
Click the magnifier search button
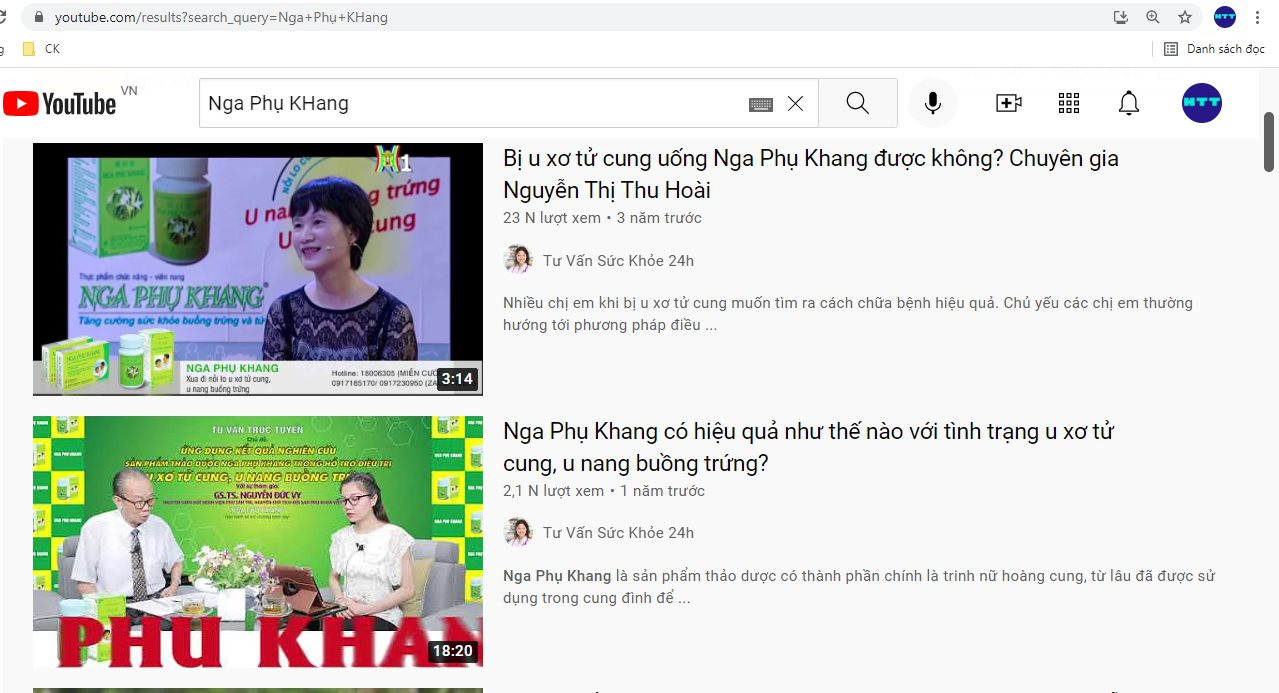tap(857, 103)
